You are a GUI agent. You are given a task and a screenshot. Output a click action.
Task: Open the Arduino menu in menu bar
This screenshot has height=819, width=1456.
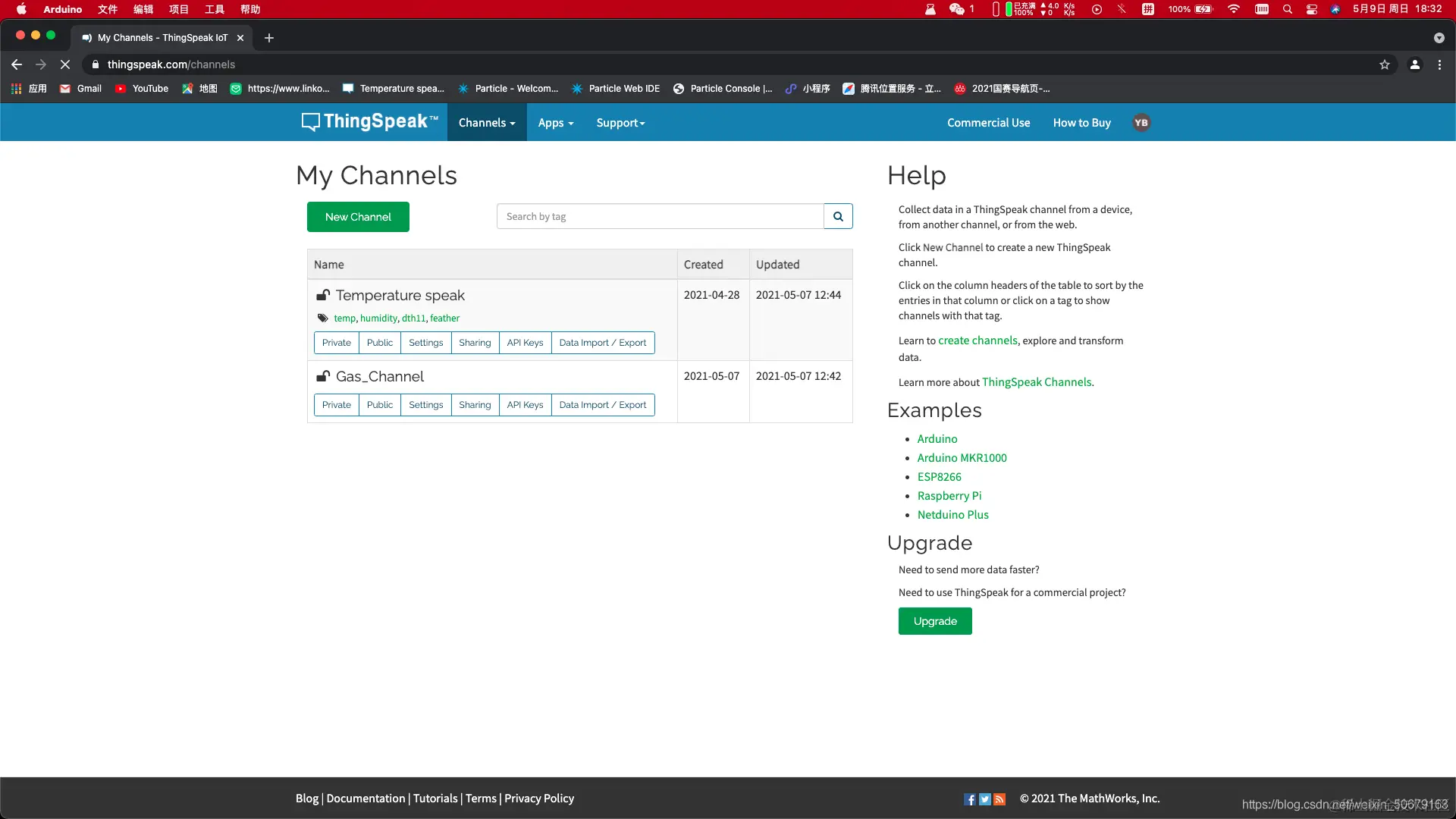pyautogui.click(x=63, y=9)
